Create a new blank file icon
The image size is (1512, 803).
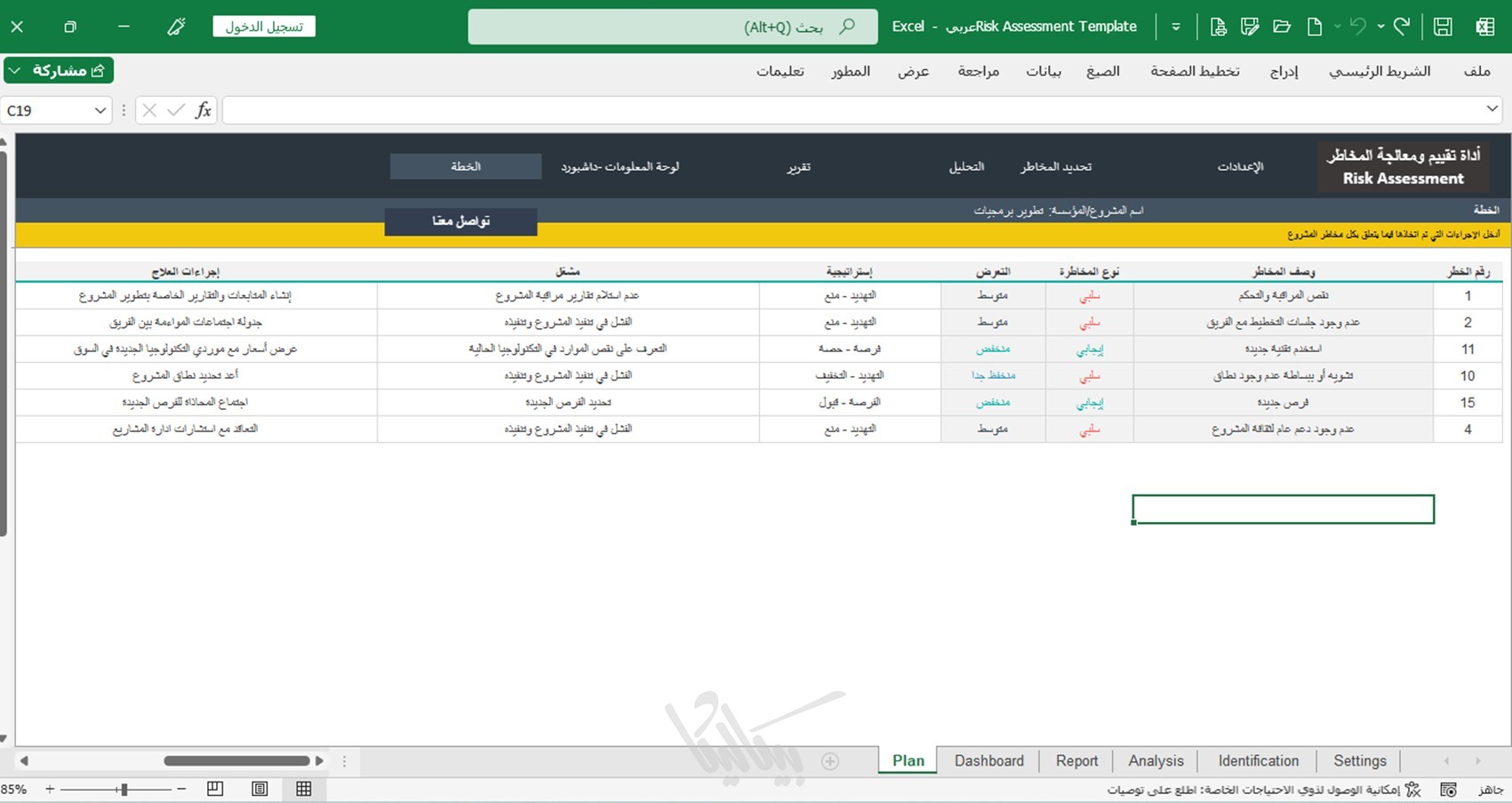pyautogui.click(x=1315, y=27)
